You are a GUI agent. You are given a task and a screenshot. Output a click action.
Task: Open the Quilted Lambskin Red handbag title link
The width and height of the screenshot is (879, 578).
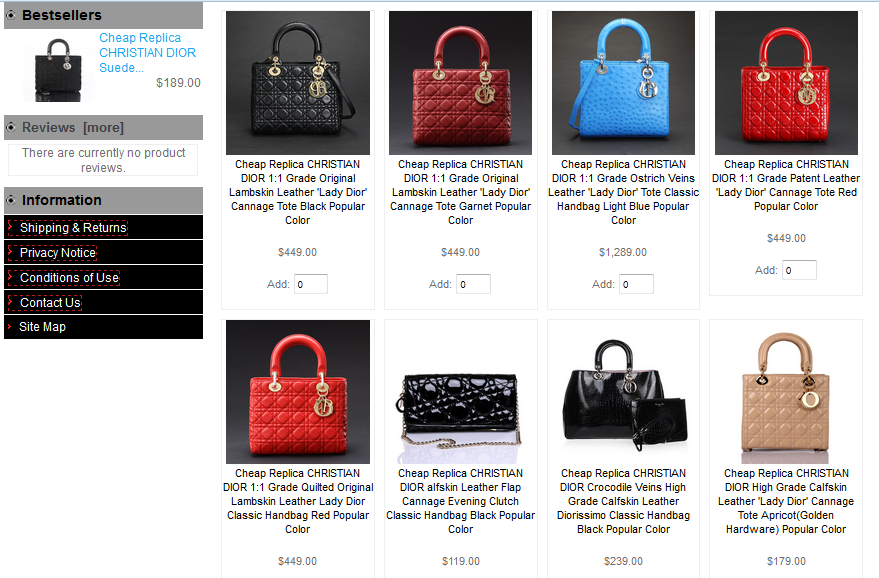[x=298, y=501]
